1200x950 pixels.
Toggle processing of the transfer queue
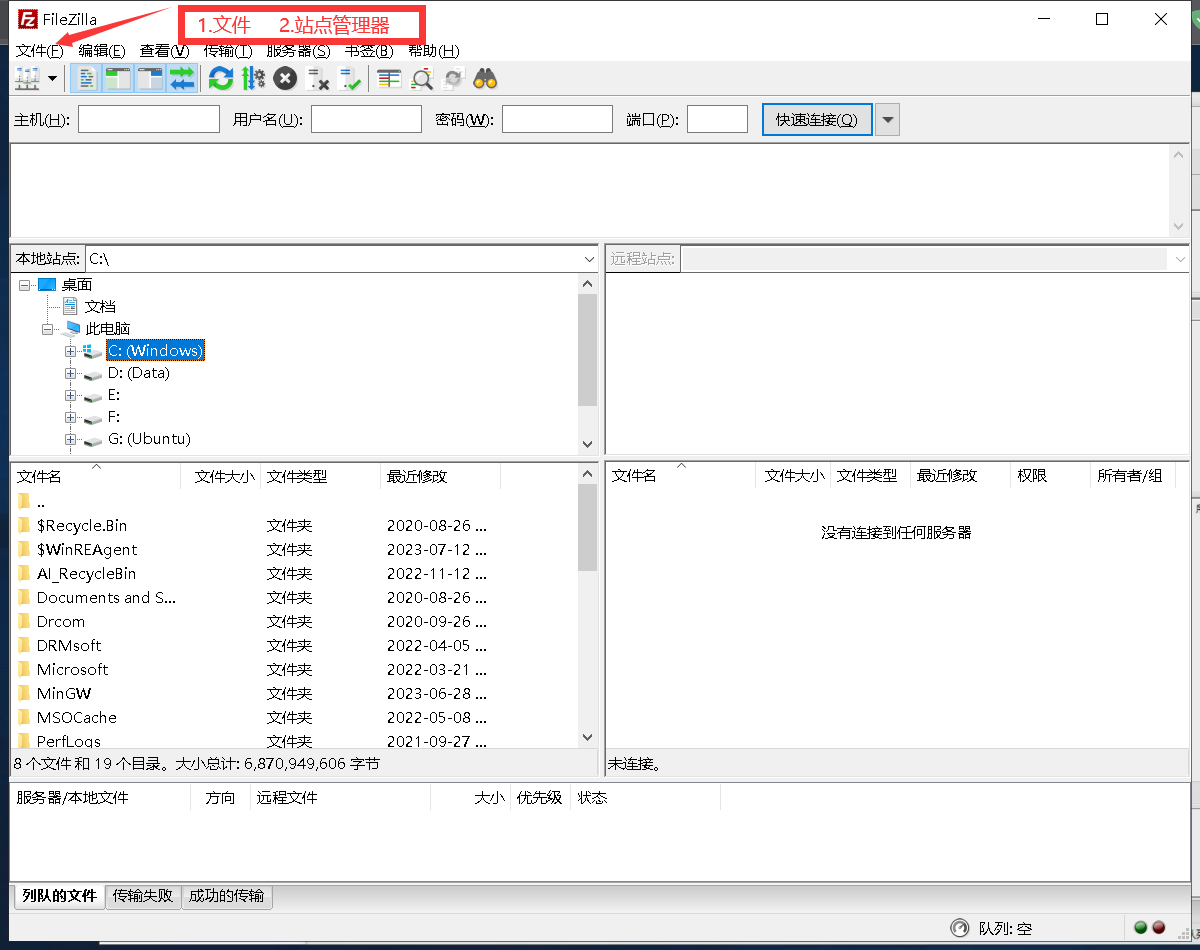coord(253,78)
